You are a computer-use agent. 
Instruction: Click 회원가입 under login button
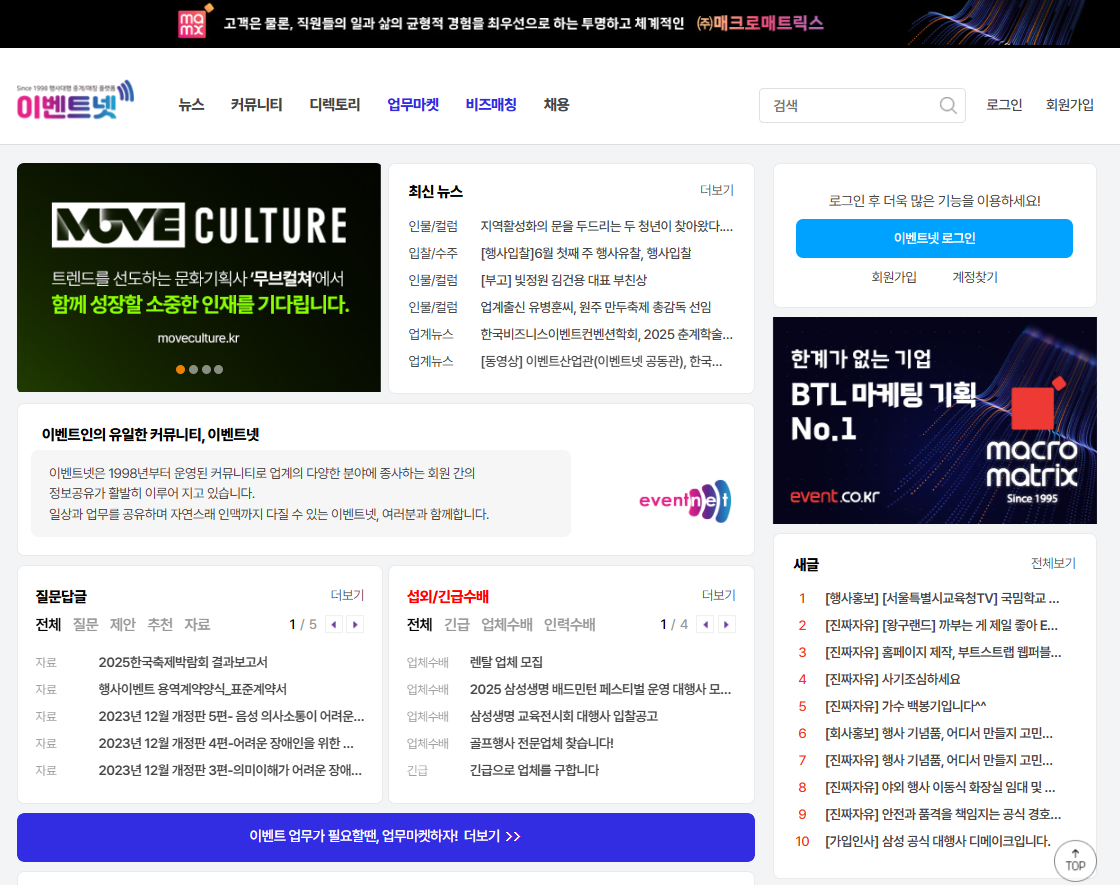tap(894, 277)
